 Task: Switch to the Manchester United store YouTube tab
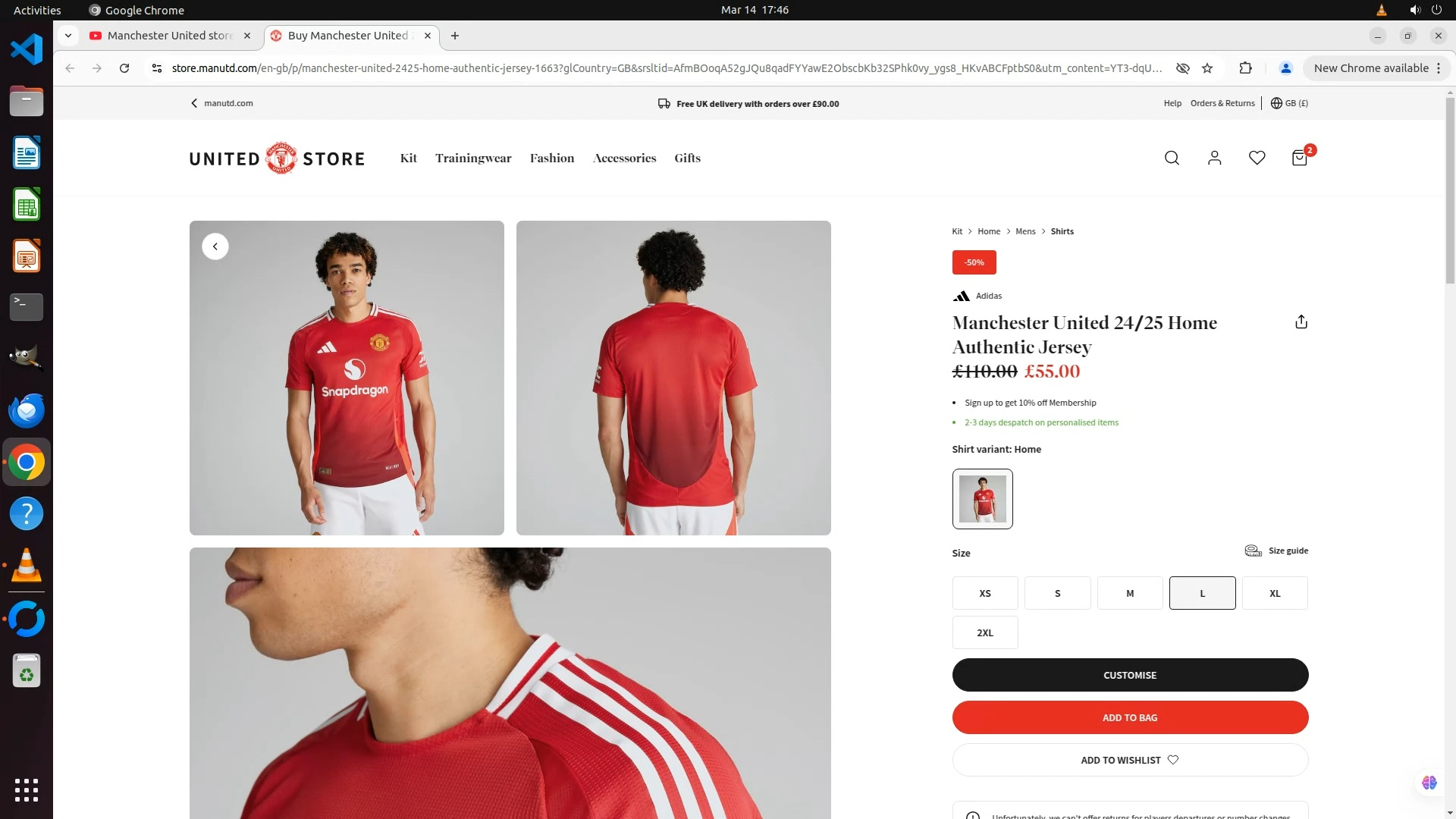pos(170,36)
